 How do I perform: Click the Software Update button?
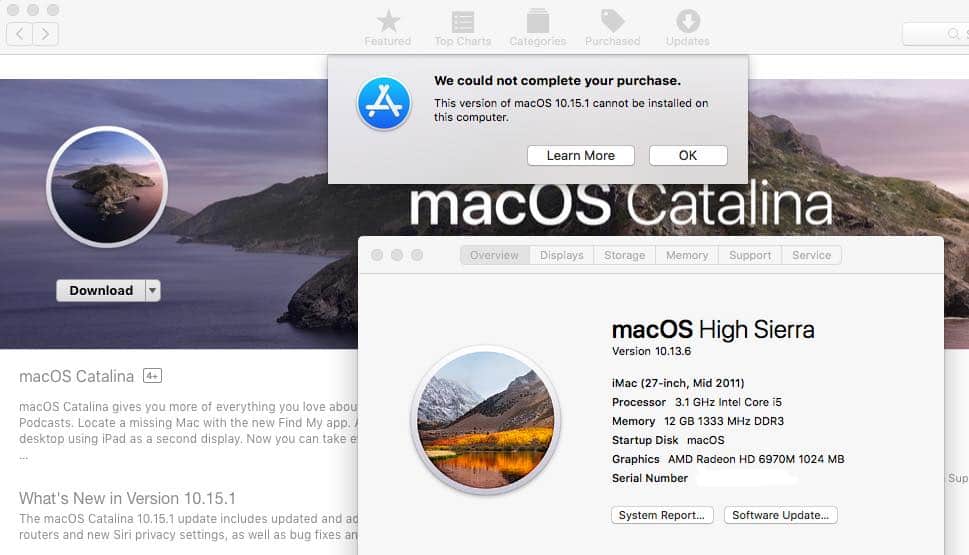click(x=781, y=515)
